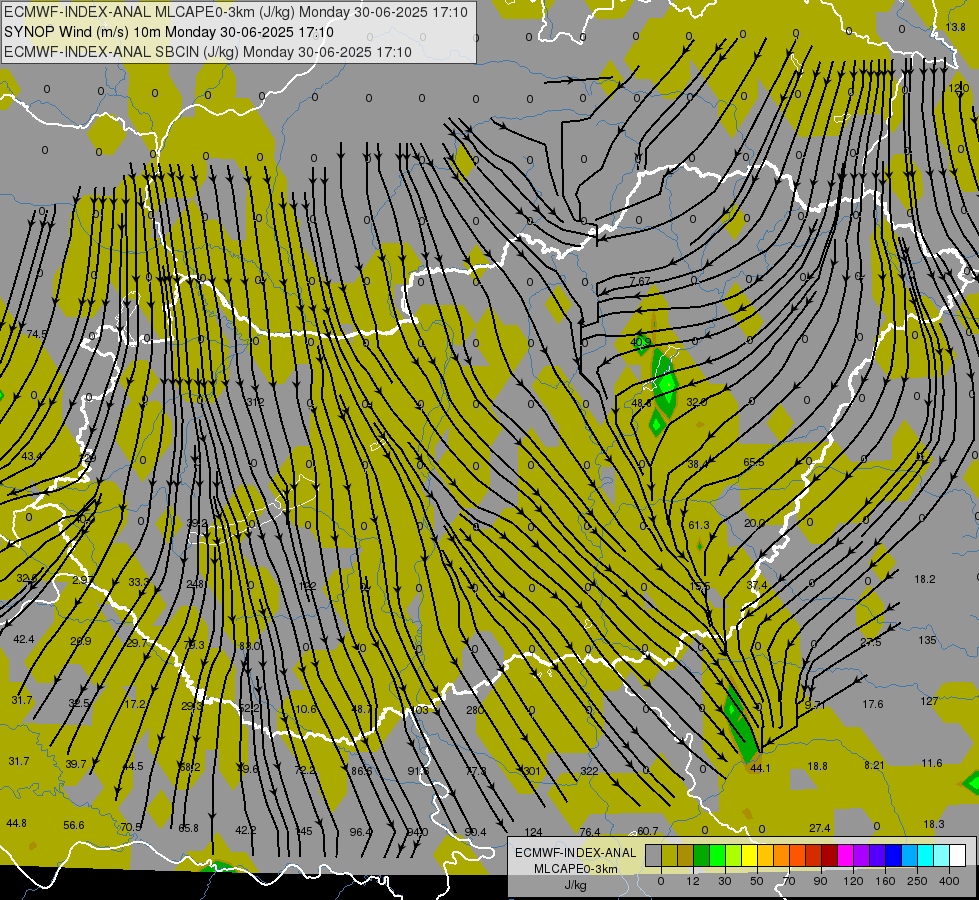The width and height of the screenshot is (979, 900).
Task: Click the map value '43.4'
Action: (31, 457)
